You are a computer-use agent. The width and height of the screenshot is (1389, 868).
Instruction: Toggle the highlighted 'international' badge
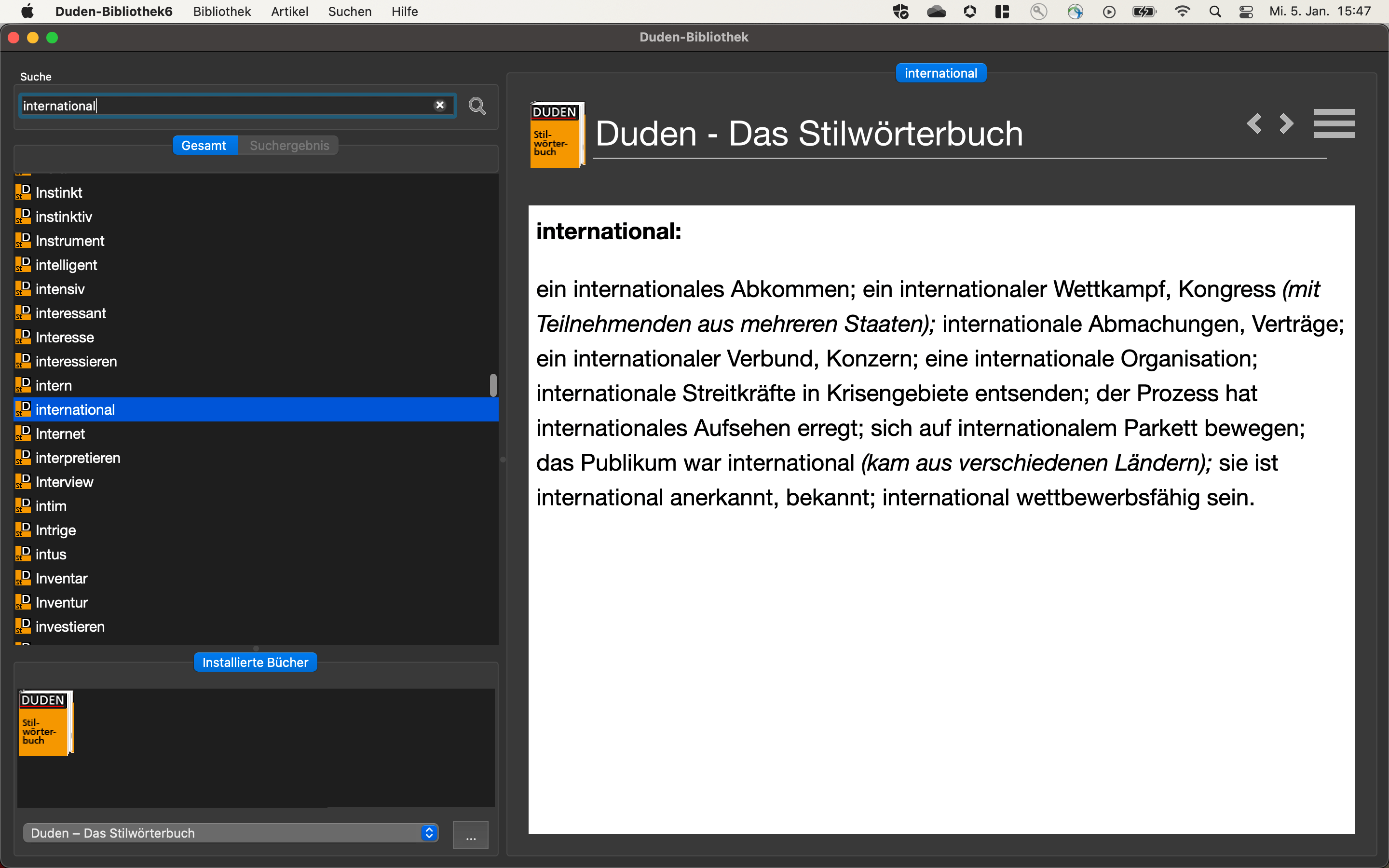point(940,72)
